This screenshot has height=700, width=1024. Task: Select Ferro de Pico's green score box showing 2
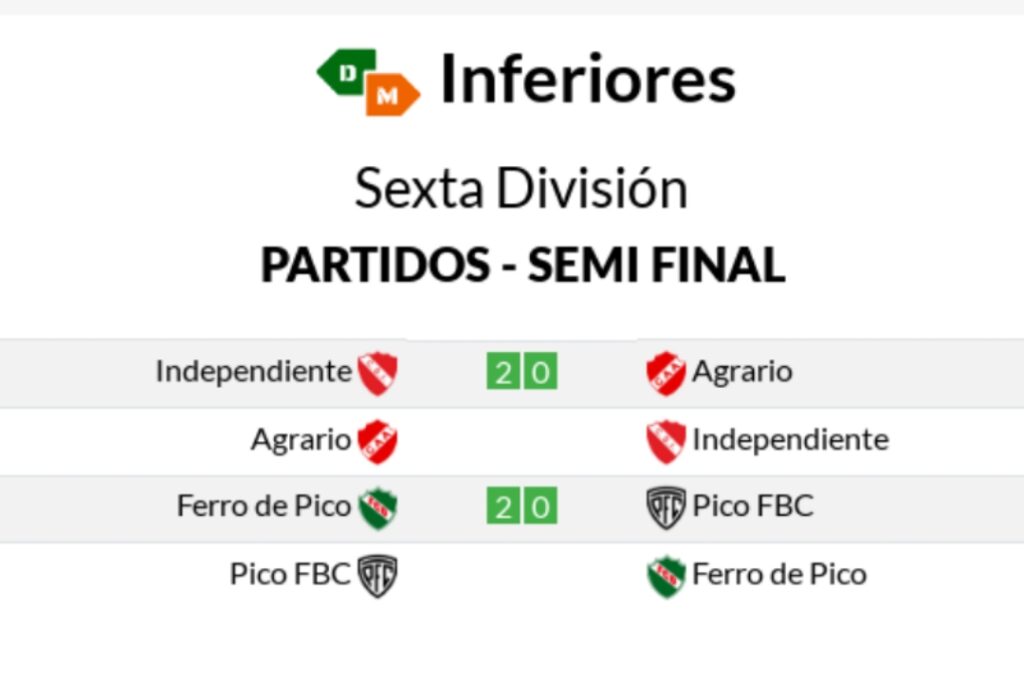click(503, 508)
